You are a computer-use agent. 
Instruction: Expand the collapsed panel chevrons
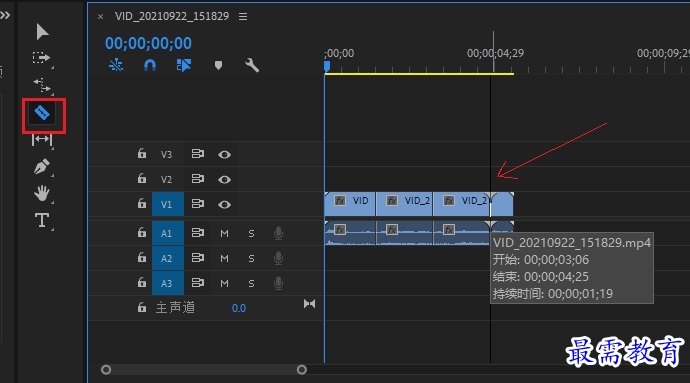point(5,15)
